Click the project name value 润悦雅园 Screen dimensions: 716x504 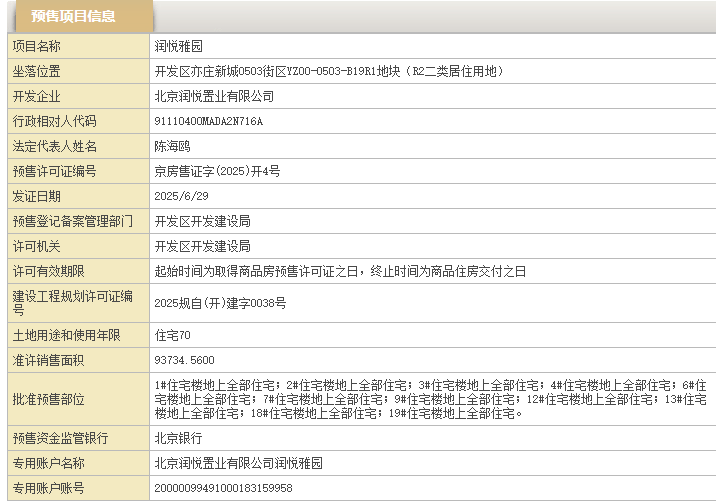click(180, 46)
